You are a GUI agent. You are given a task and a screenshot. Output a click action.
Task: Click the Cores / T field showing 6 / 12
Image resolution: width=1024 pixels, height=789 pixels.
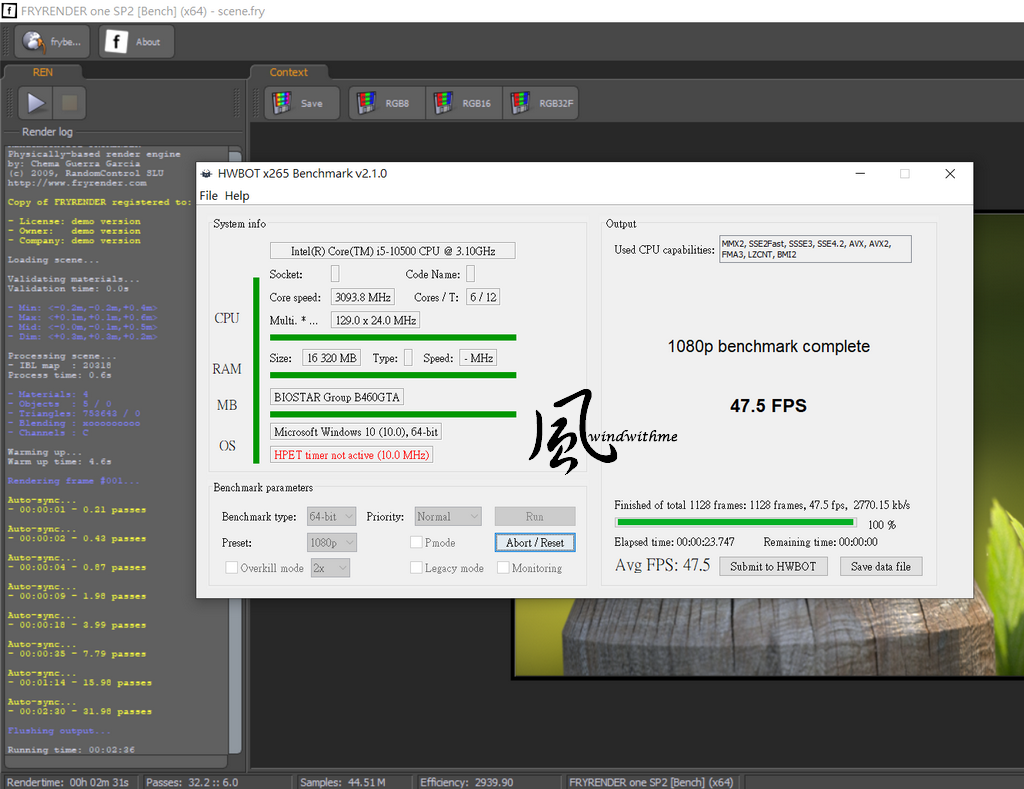(x=483, y=297)
